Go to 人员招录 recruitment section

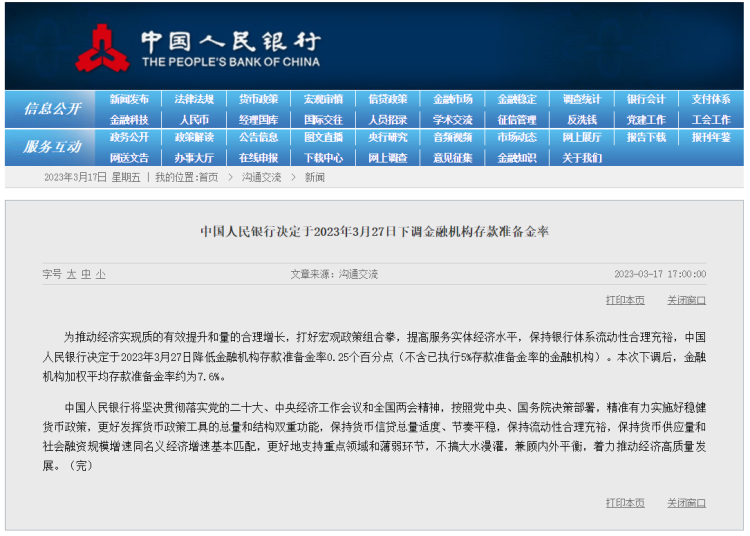(388, 120)
